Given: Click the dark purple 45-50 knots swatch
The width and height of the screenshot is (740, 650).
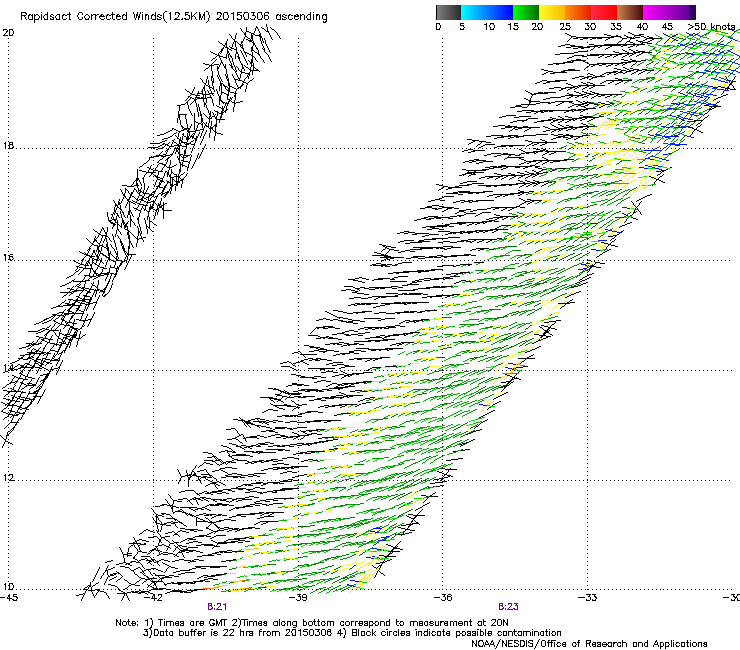Looking at the screenshot, I should tap(682, 12).
